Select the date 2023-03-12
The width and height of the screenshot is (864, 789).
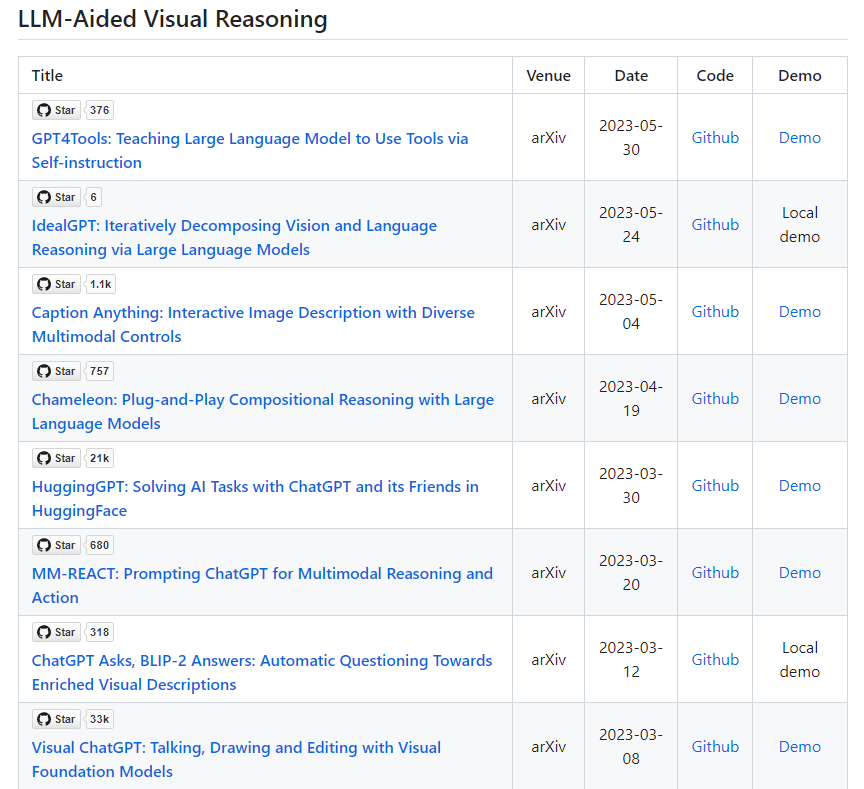tap(631, 660)
